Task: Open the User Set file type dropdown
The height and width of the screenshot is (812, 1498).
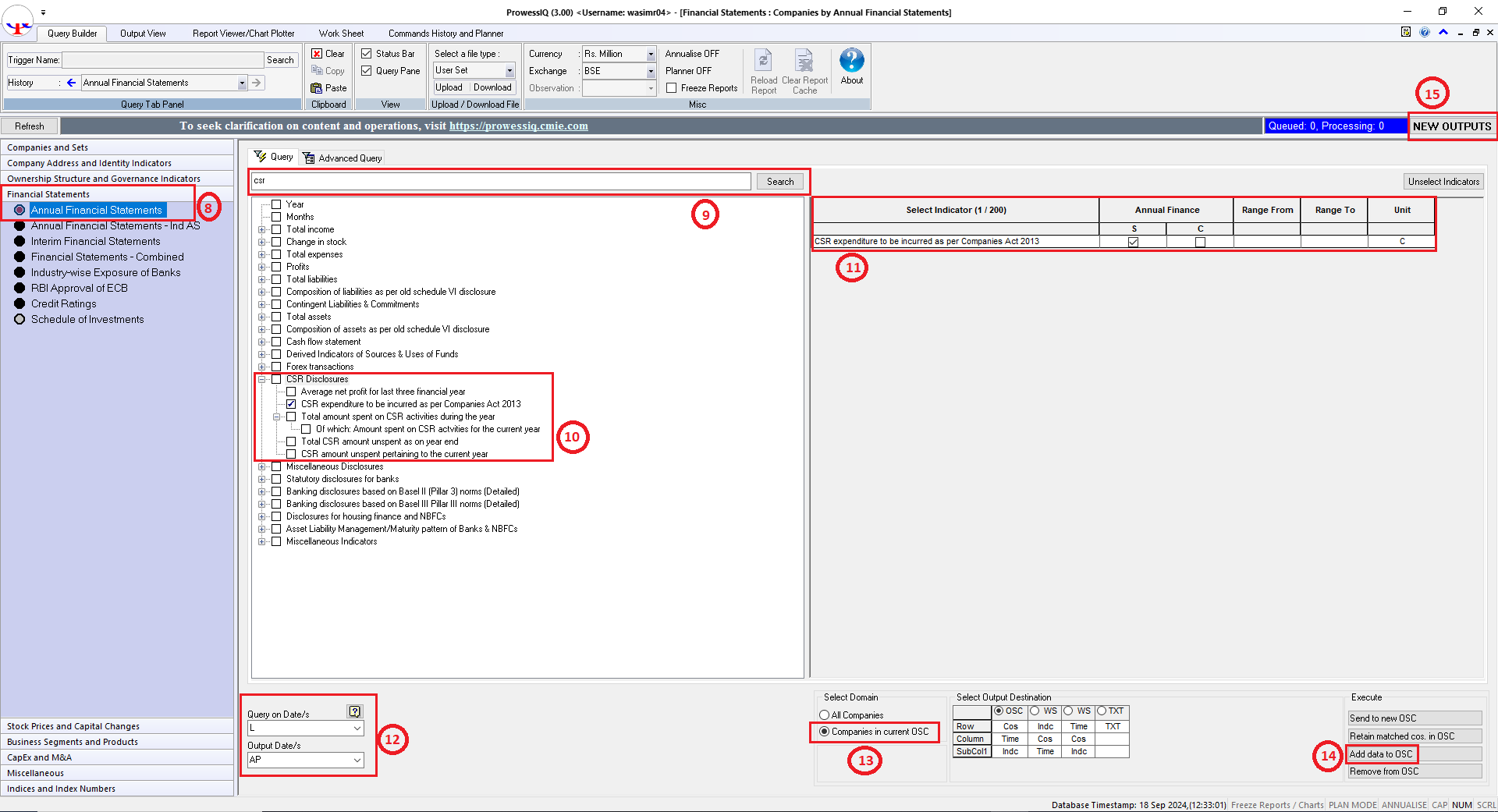Action: click(x=510, y=71)
